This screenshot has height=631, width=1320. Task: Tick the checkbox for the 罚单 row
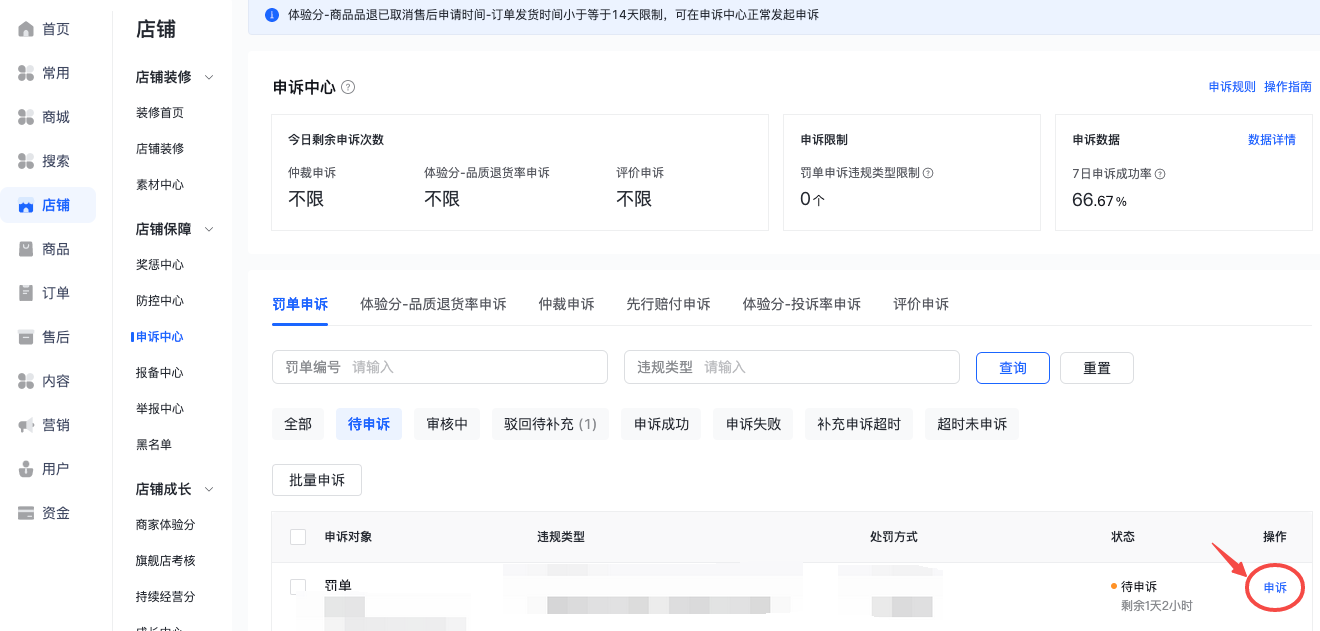coord(298,586)
